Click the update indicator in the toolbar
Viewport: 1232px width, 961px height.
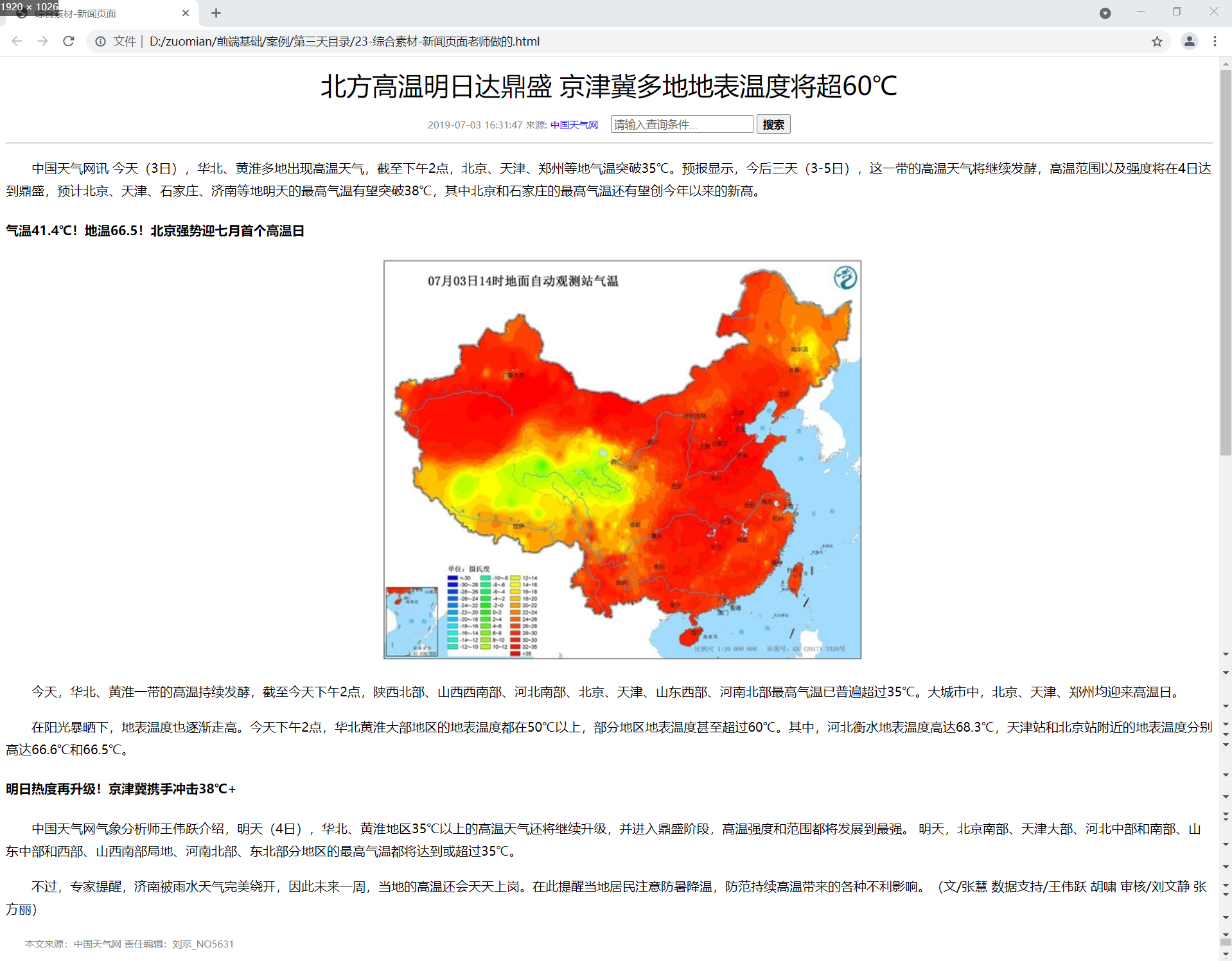[x=1105, y=13]
